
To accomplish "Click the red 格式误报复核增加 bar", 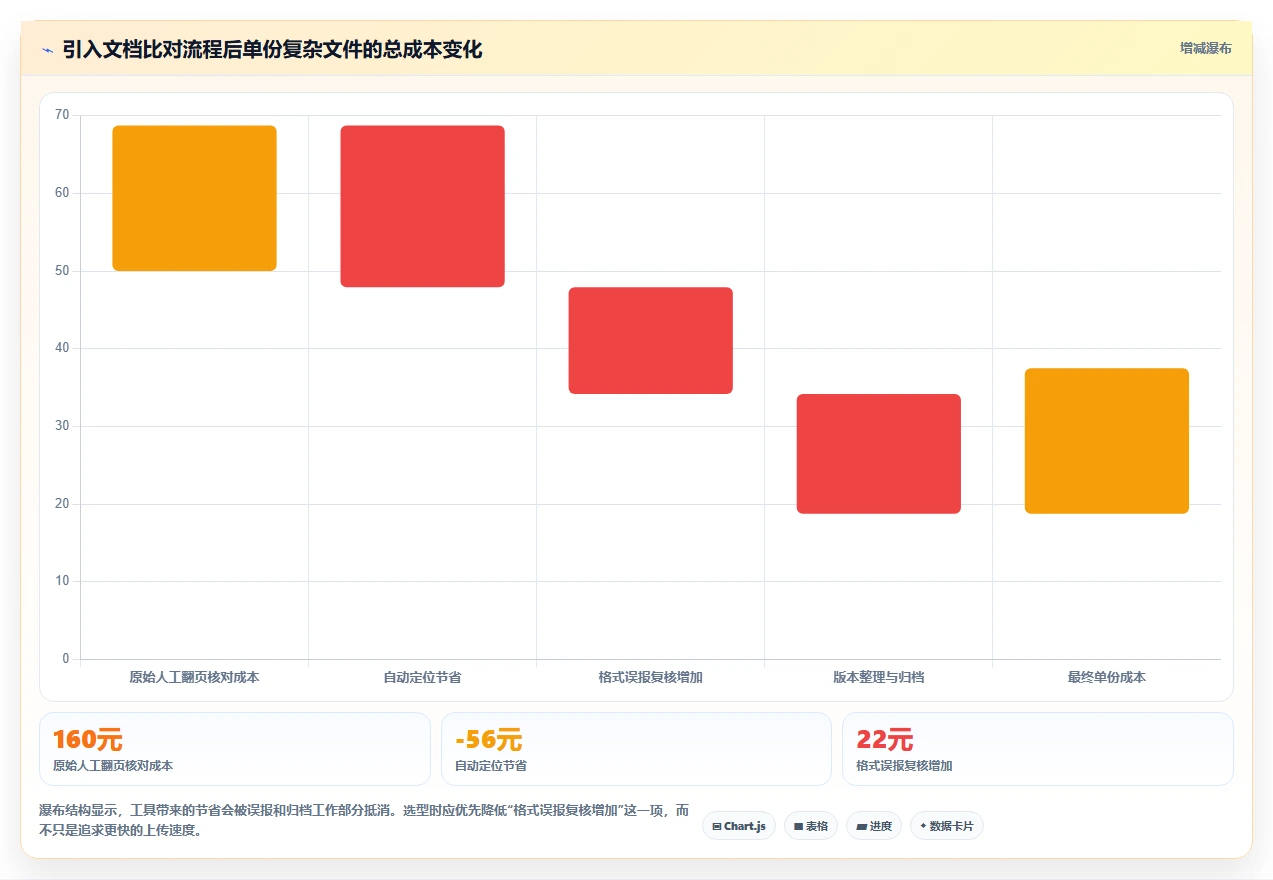I will click(650, 340).
